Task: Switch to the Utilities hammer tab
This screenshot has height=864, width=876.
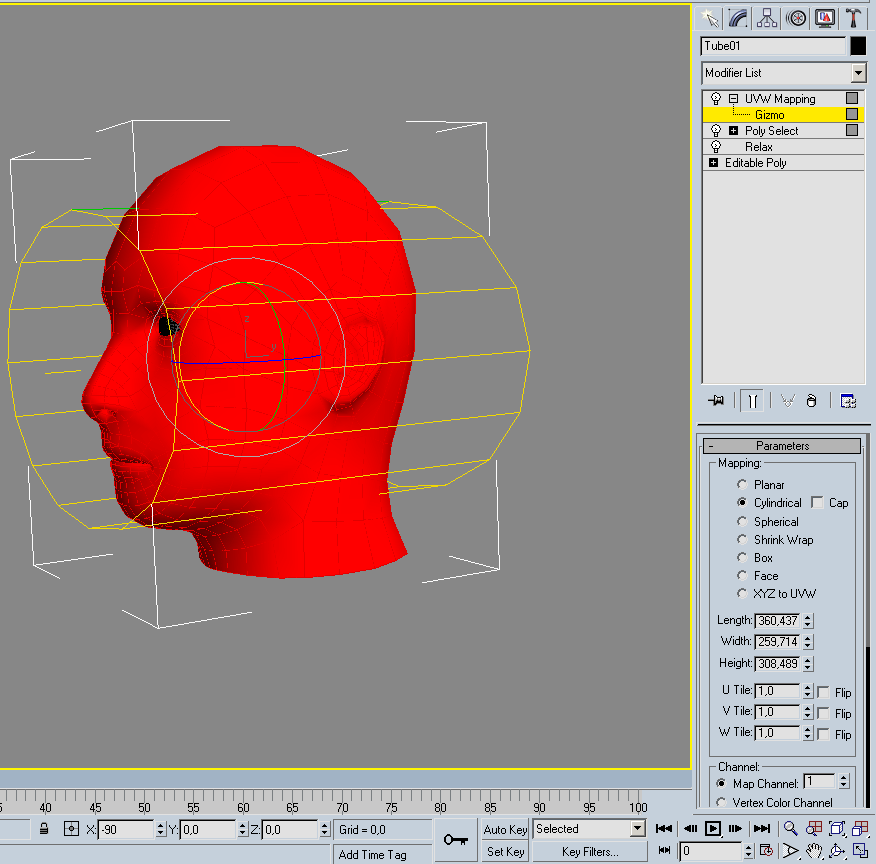Action: click(853, 18)
